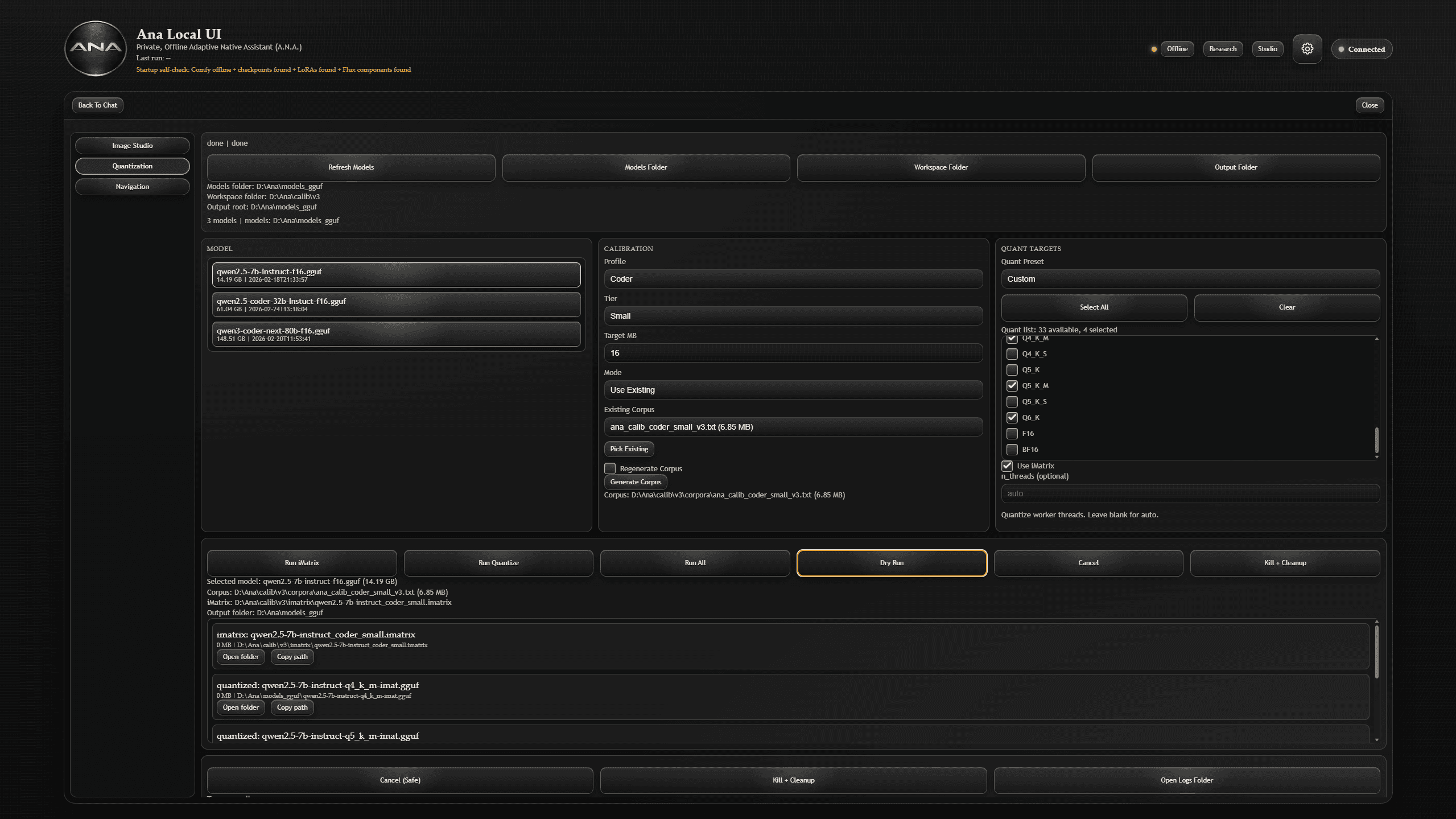Click the Dry Run button
The image size is (1456, 819).
[x=891, y=563]
